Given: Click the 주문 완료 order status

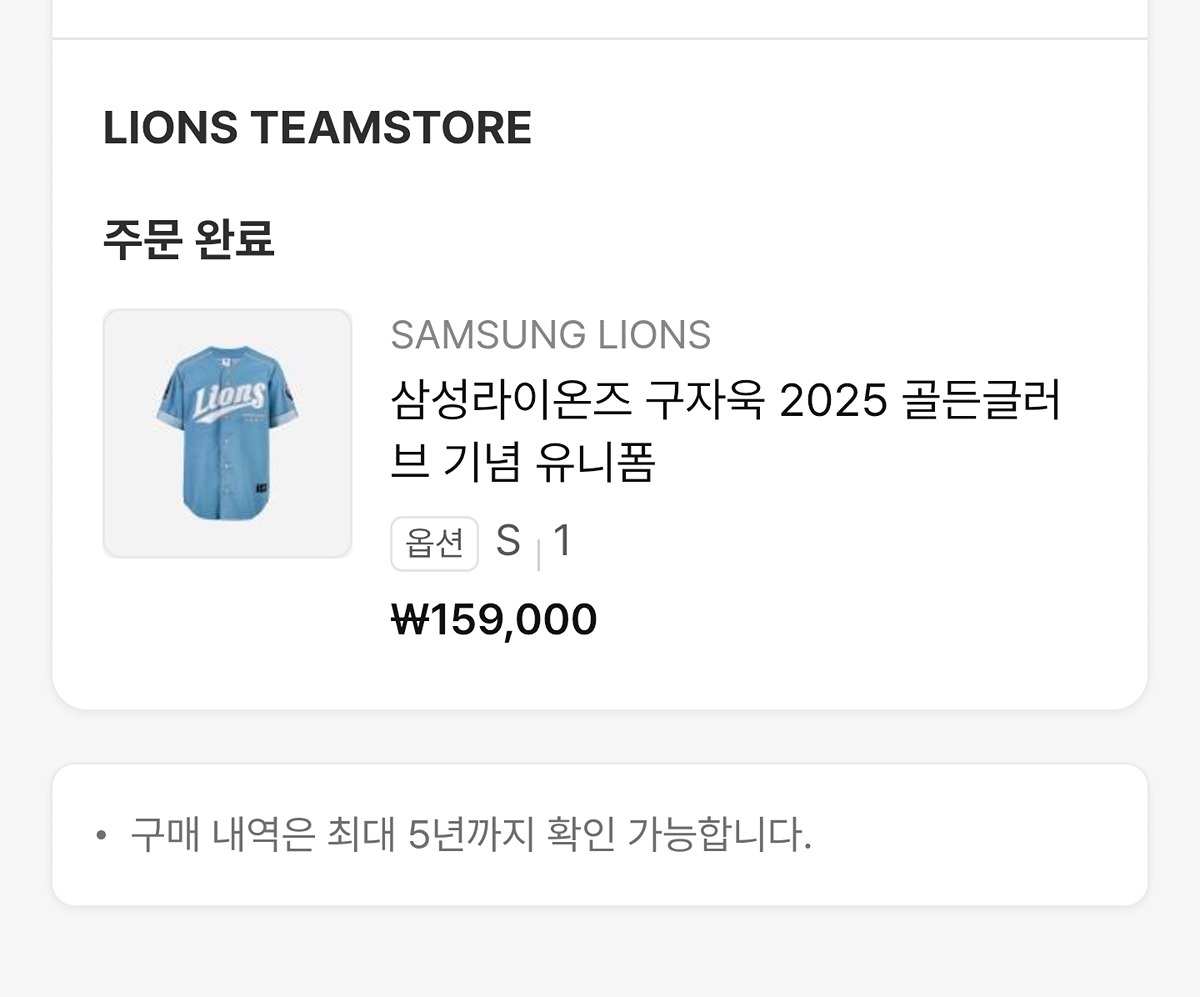Looking at the screenshot, I should pyautogui.click(x=188, y=239).
